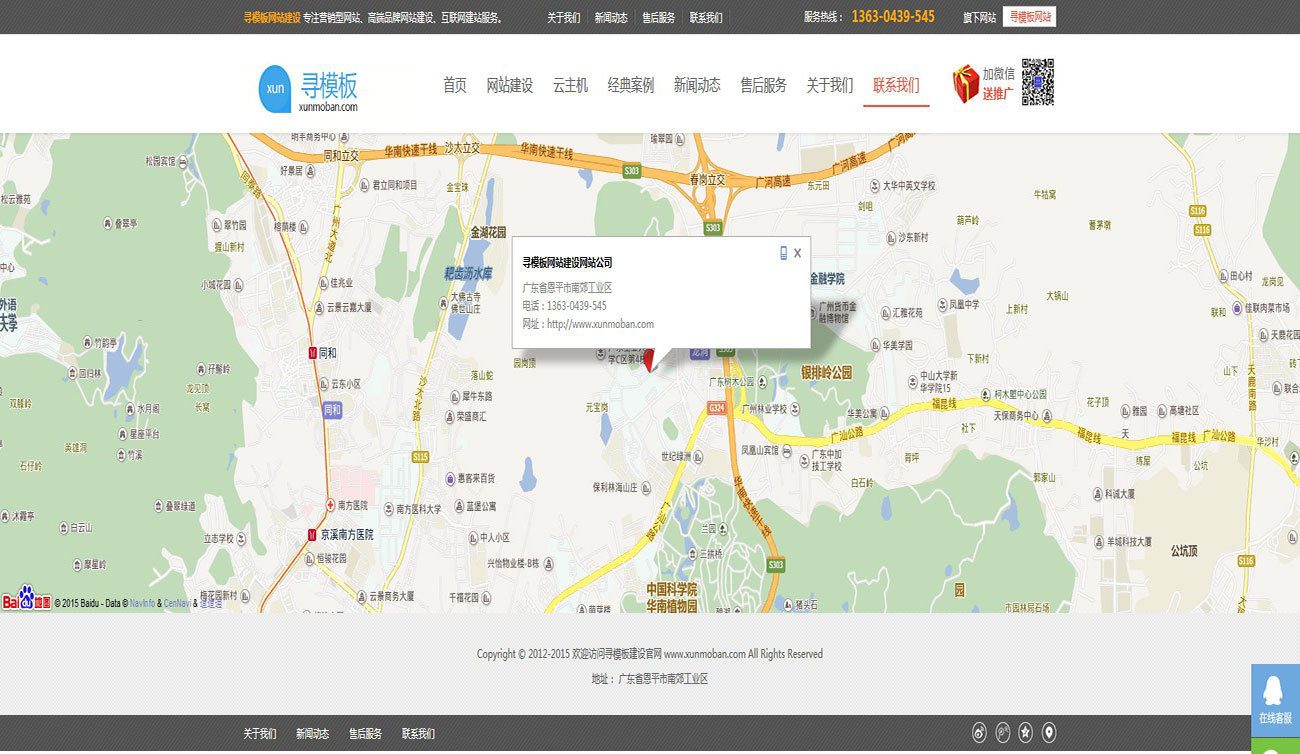The image size is (1300, 754).
Task: Click the QR code image in header
Action: (x=1037, y=82)
